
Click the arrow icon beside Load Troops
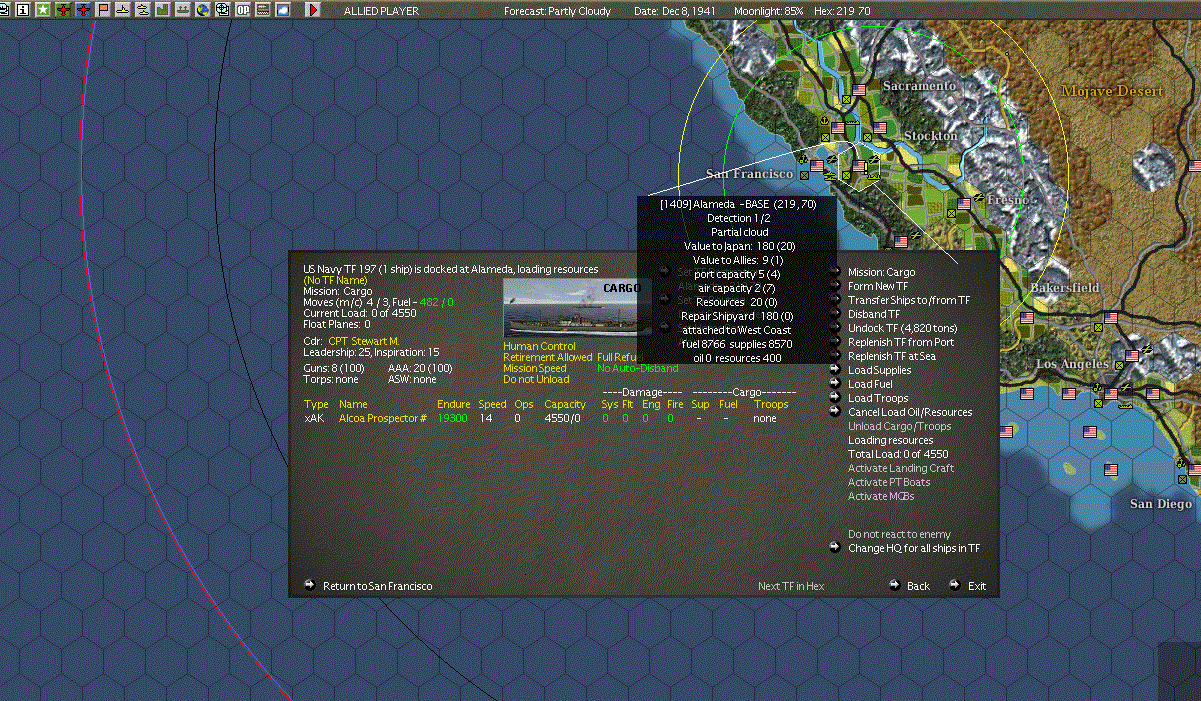pos(835,398)
